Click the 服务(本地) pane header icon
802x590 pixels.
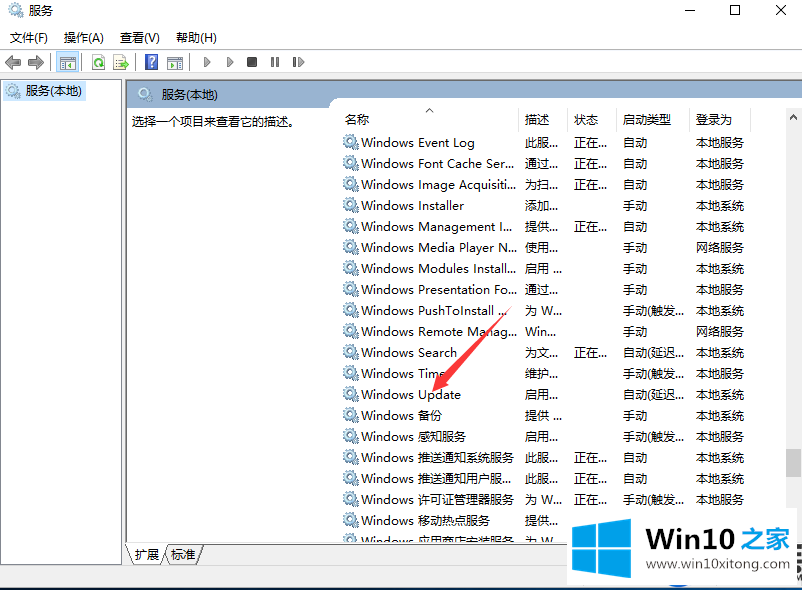145,95
